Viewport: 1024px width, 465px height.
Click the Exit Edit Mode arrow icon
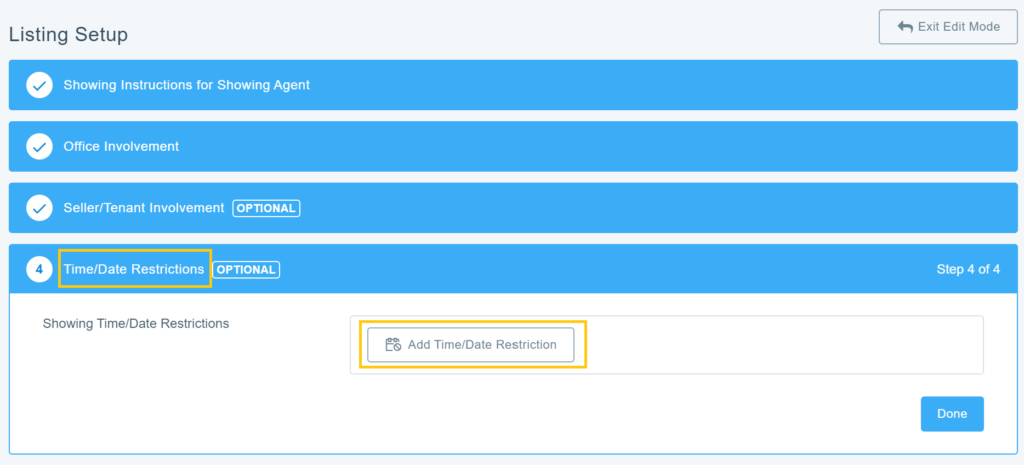pyautogui.click(x=905, y=27)
